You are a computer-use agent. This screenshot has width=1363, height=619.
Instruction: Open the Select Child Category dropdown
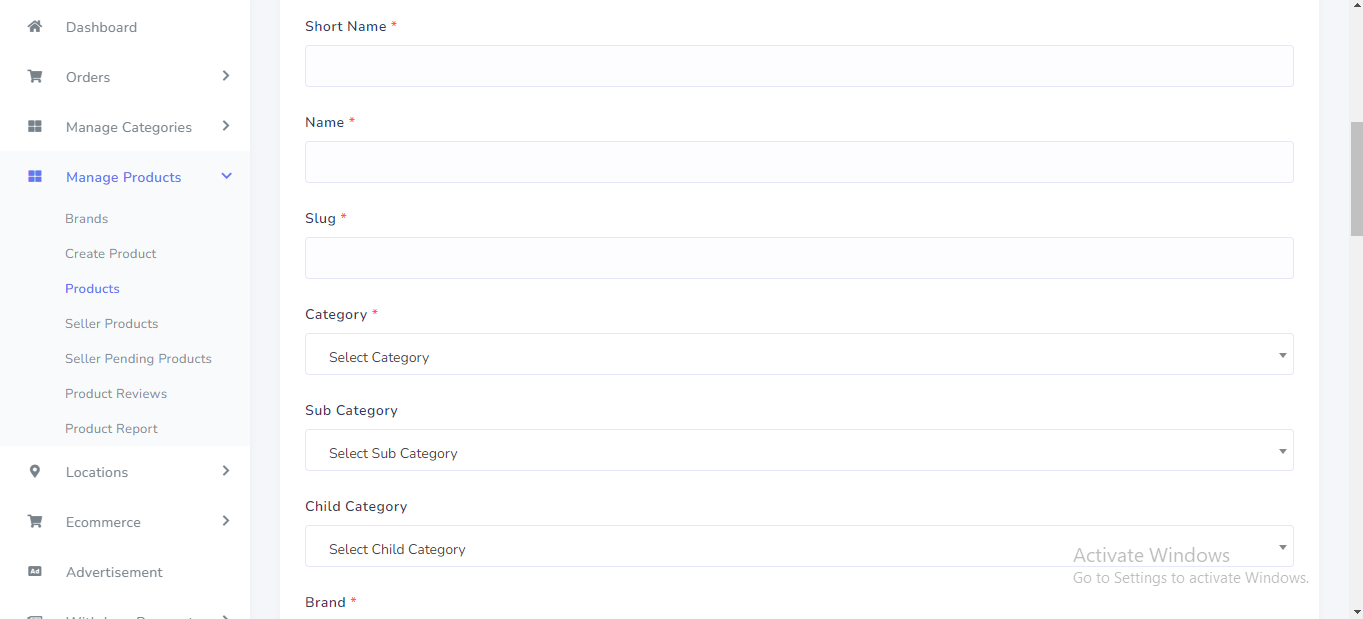[x=798, y=547]
